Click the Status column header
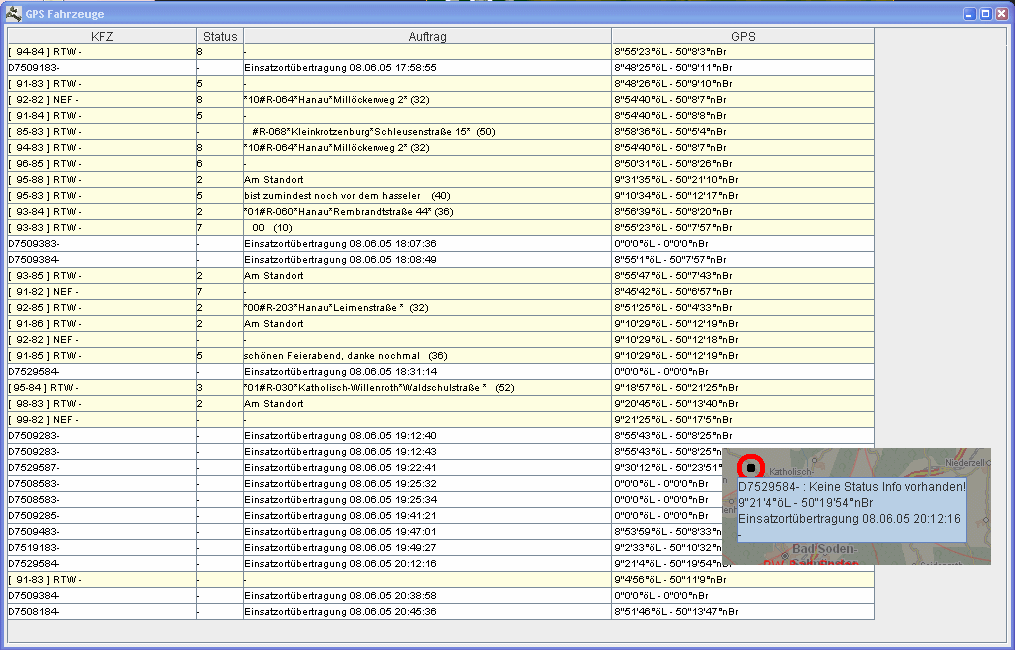This screenshot has width=1015, height=650. pos(220,36)
